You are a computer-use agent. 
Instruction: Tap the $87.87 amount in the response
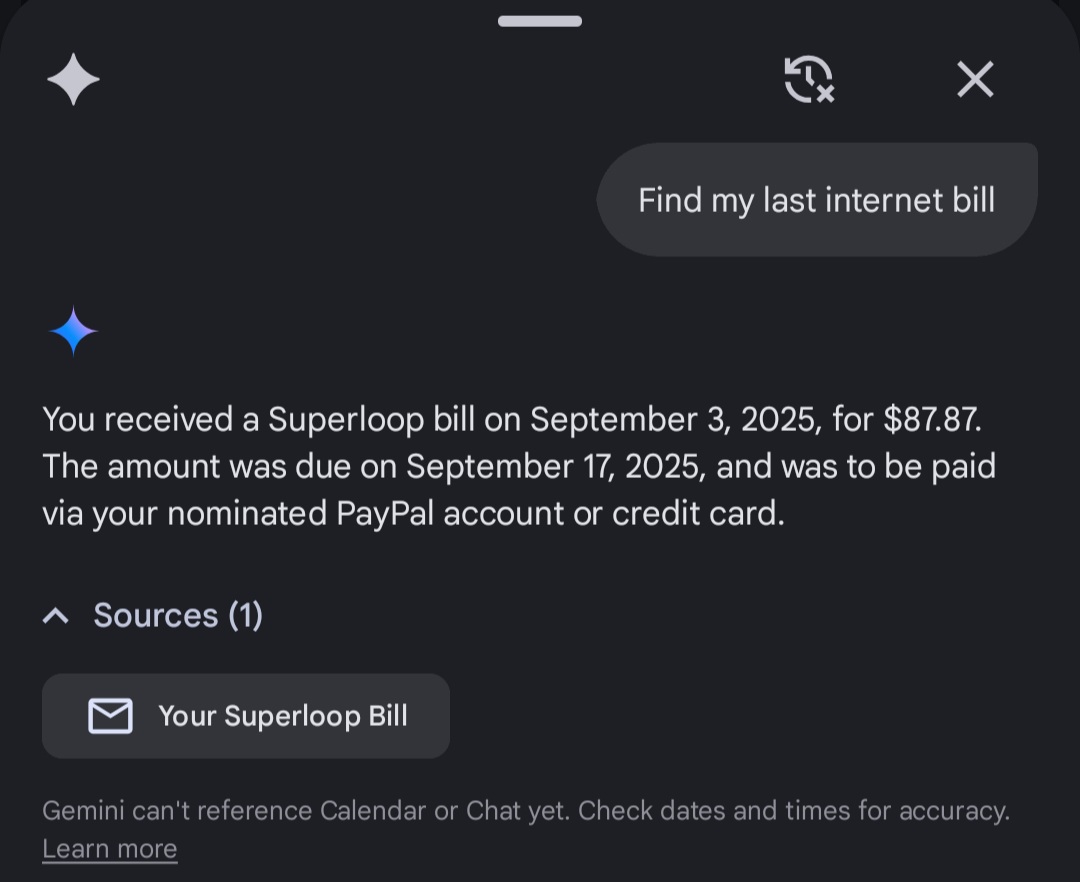pos(932,419)
